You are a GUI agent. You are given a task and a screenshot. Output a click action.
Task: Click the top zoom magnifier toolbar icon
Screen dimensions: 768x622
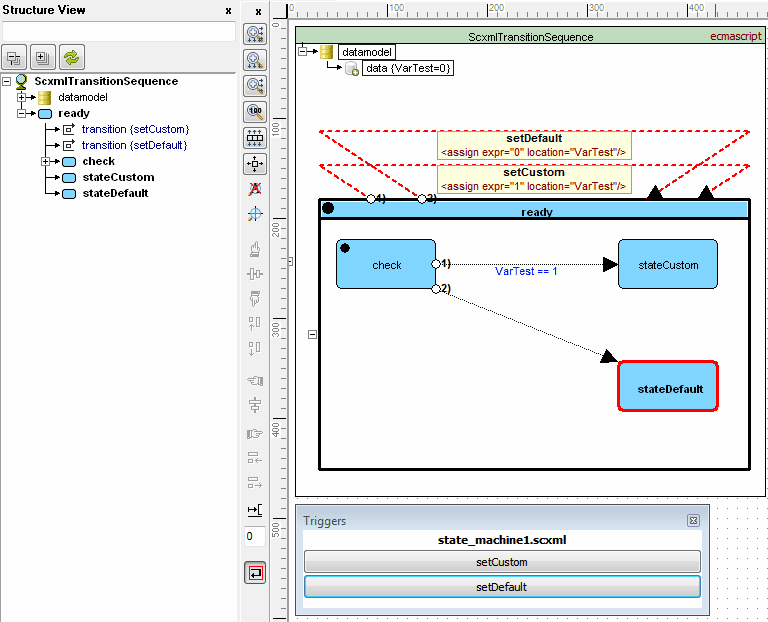(255, 34)
